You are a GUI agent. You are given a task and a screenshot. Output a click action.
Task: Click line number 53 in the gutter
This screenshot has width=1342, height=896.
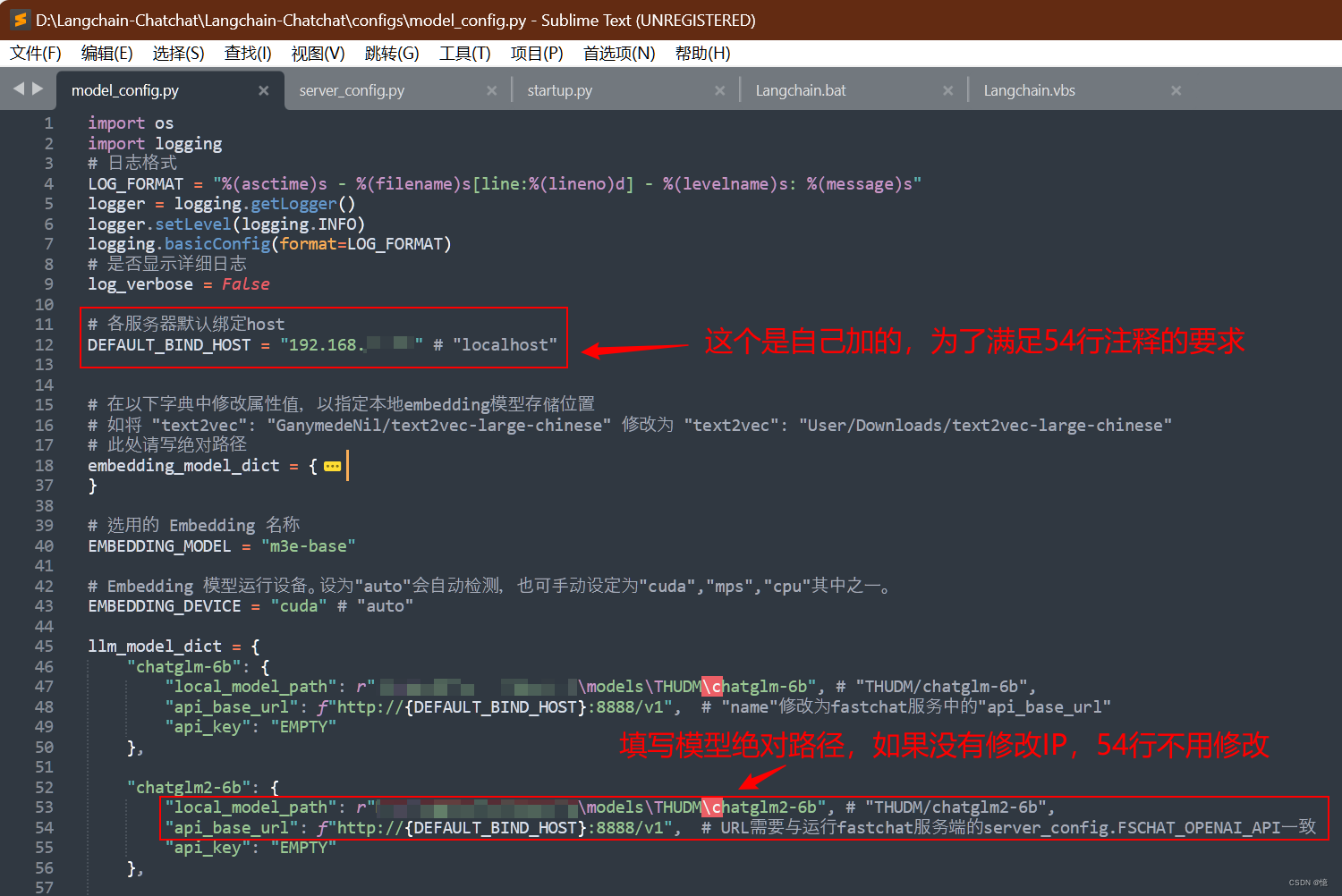(44, 807)
